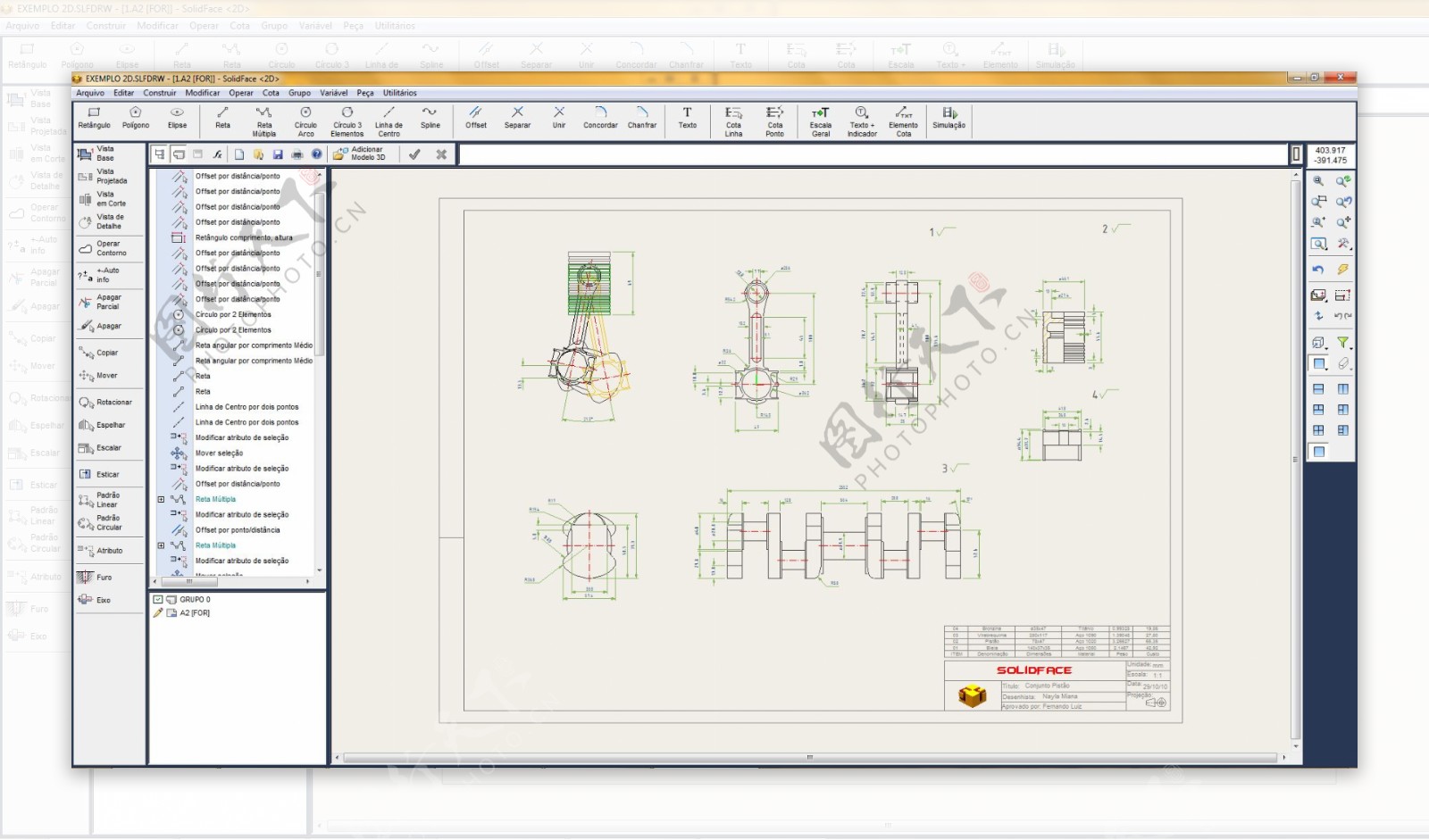Viewport: 1429px width, 840px height.
Task: Select the Espelhar mirror tool
Action: pos(102,425)
